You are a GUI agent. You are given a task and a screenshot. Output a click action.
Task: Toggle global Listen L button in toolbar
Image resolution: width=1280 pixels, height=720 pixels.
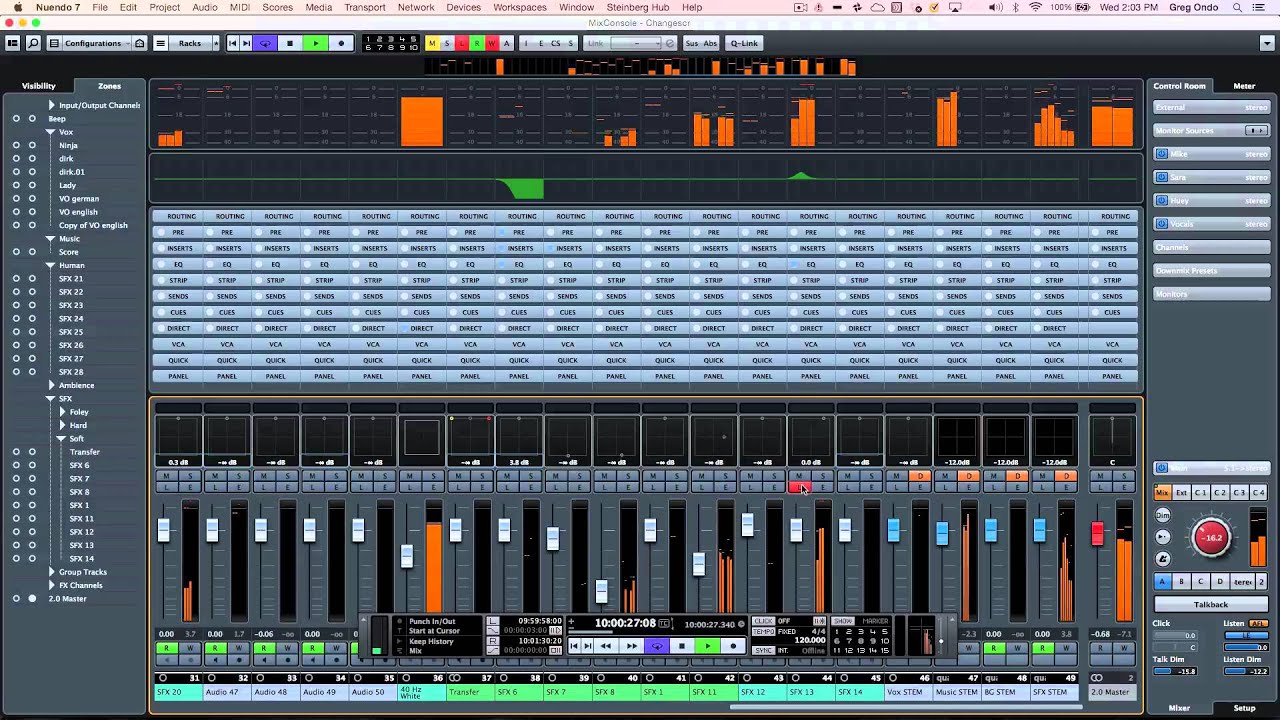[462, 43]
